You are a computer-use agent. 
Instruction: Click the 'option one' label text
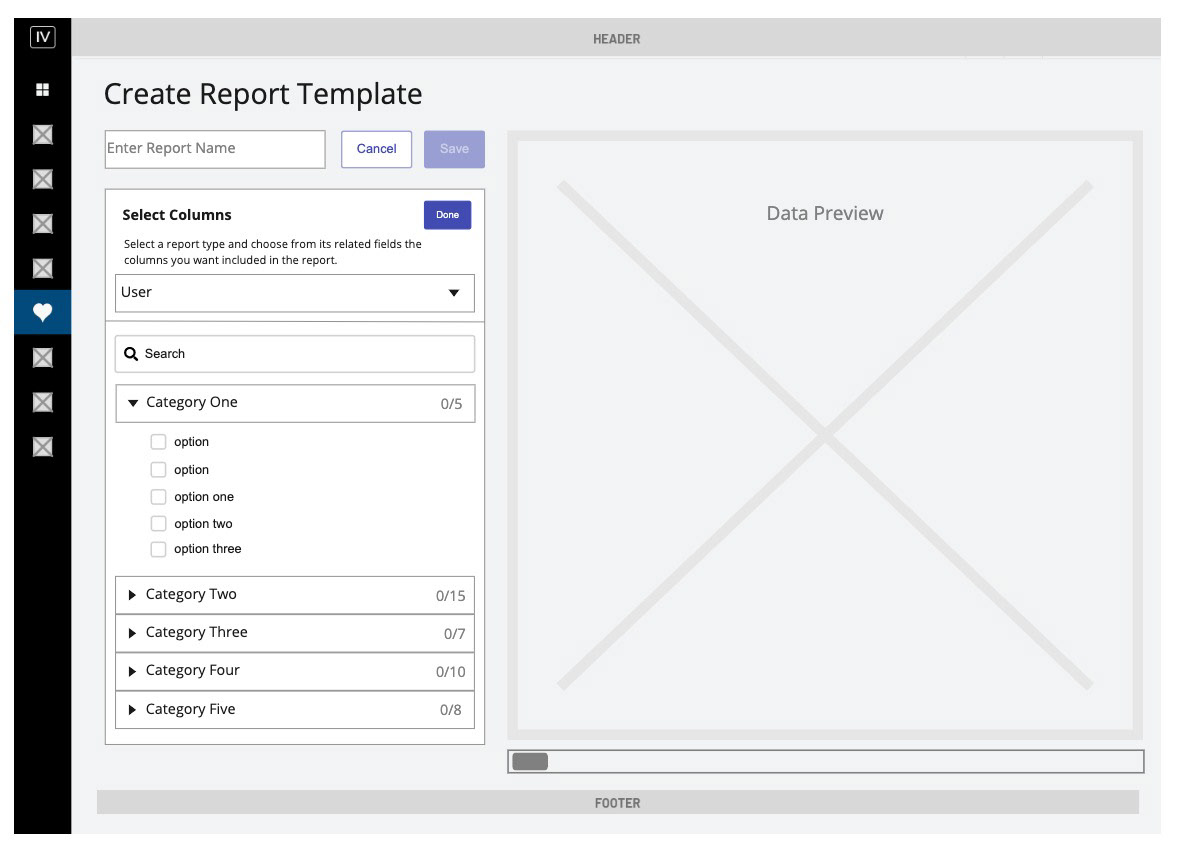(x=204, y=497)
